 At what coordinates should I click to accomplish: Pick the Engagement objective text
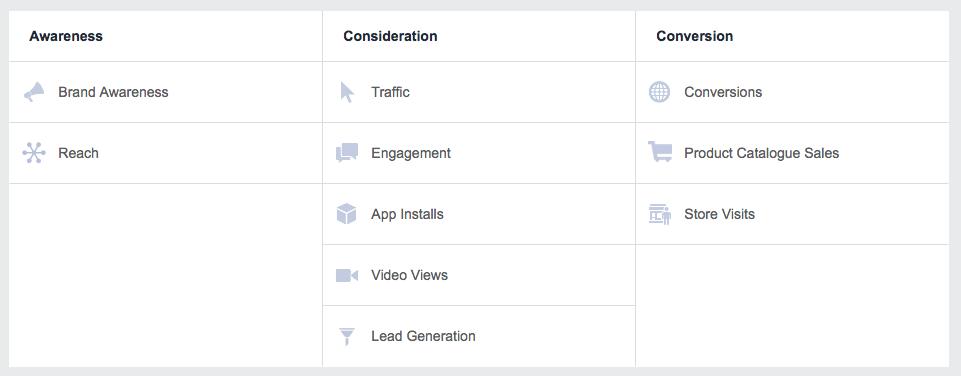[x=411, y=153]
